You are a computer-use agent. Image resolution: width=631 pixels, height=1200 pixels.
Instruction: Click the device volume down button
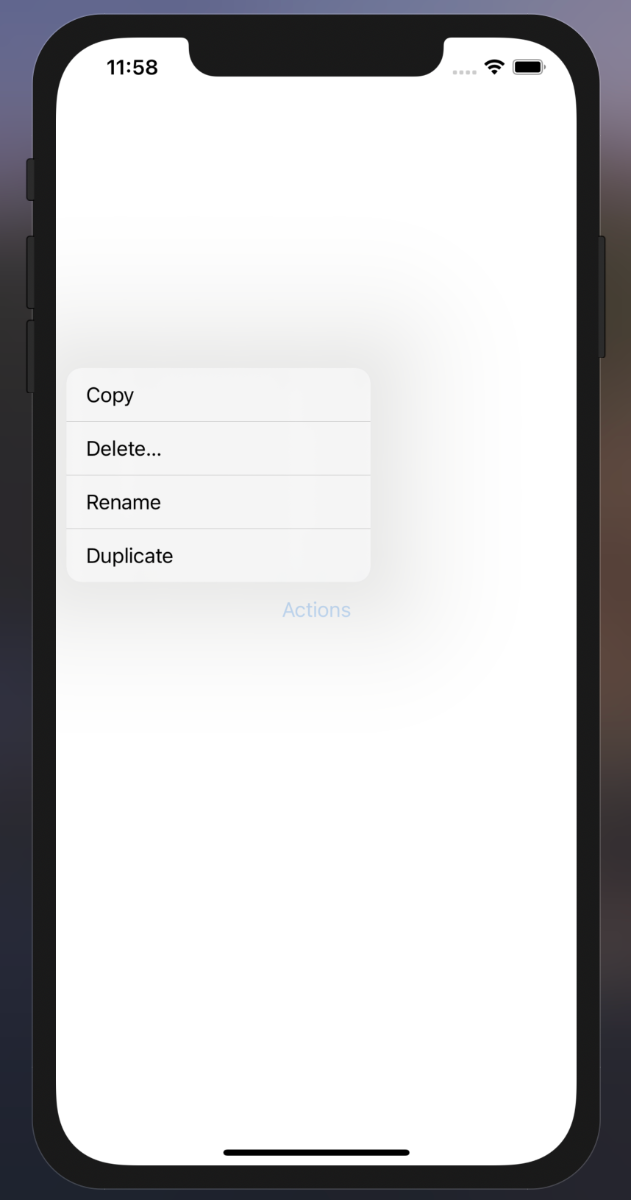(30, 356)
